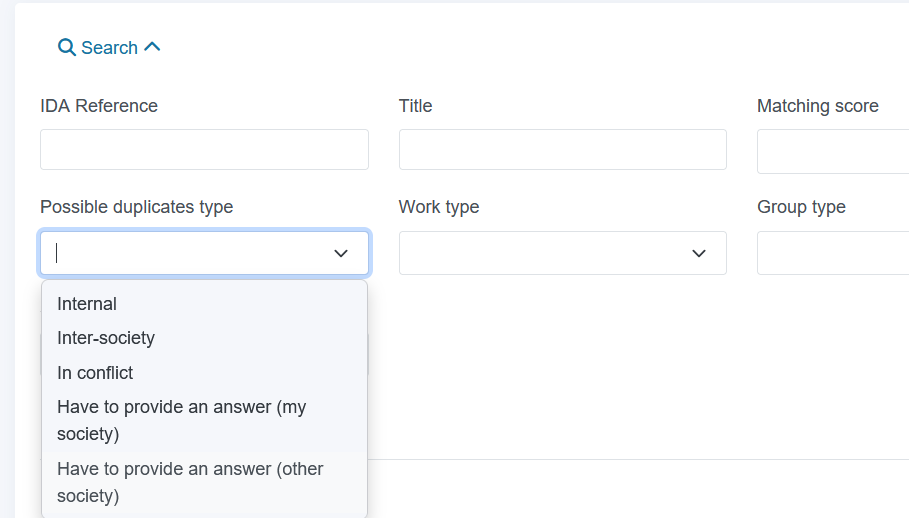Open the Work type dropdown arrow
909x518 pixels.
(699, 253)
